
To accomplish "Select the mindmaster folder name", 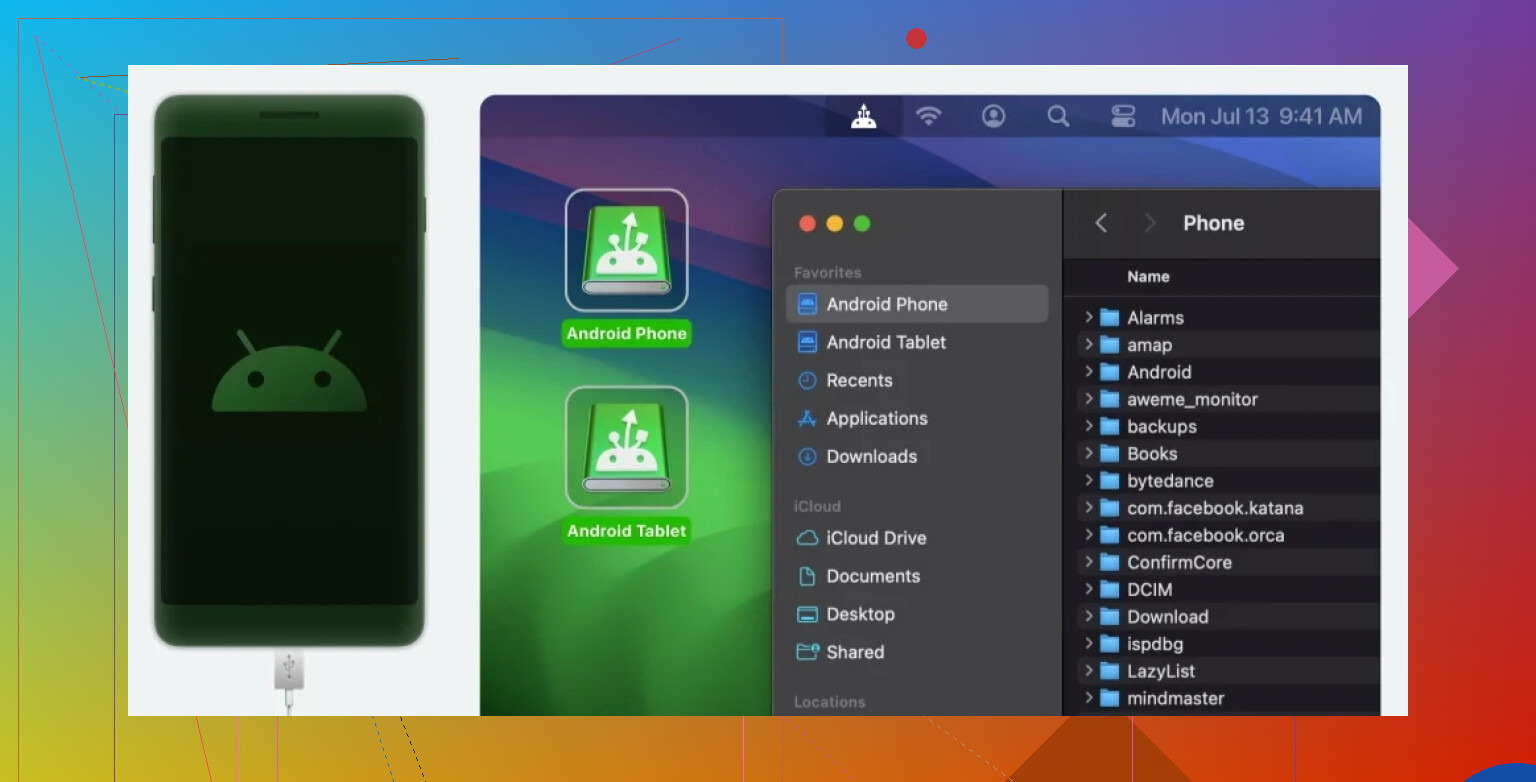I will [1175, 698].
